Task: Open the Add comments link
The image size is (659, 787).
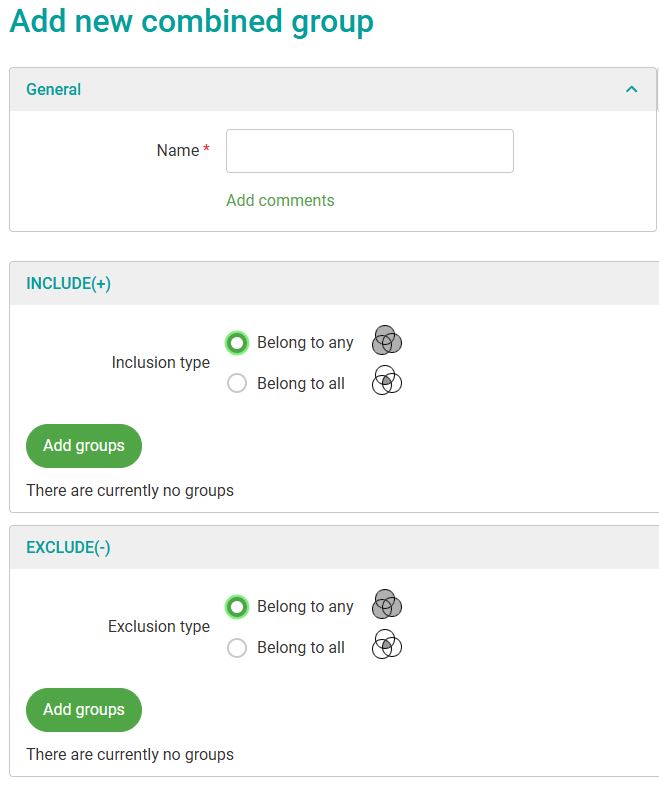Action: tap(280, 201)
